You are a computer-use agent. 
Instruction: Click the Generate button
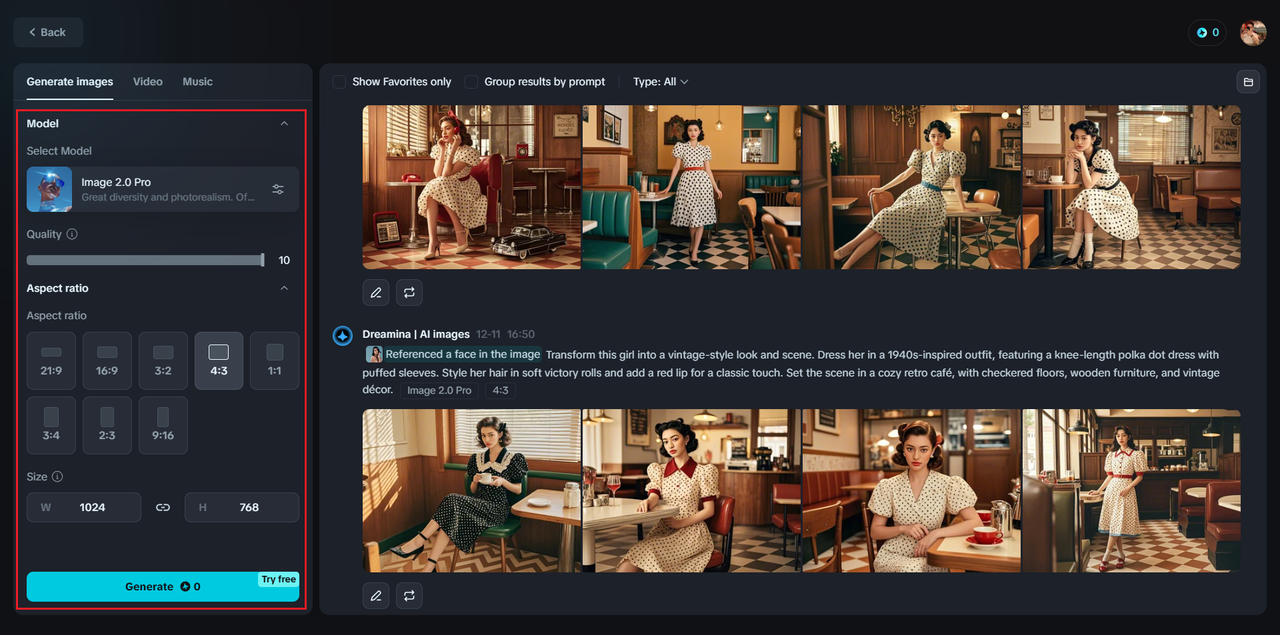point(163,587)
